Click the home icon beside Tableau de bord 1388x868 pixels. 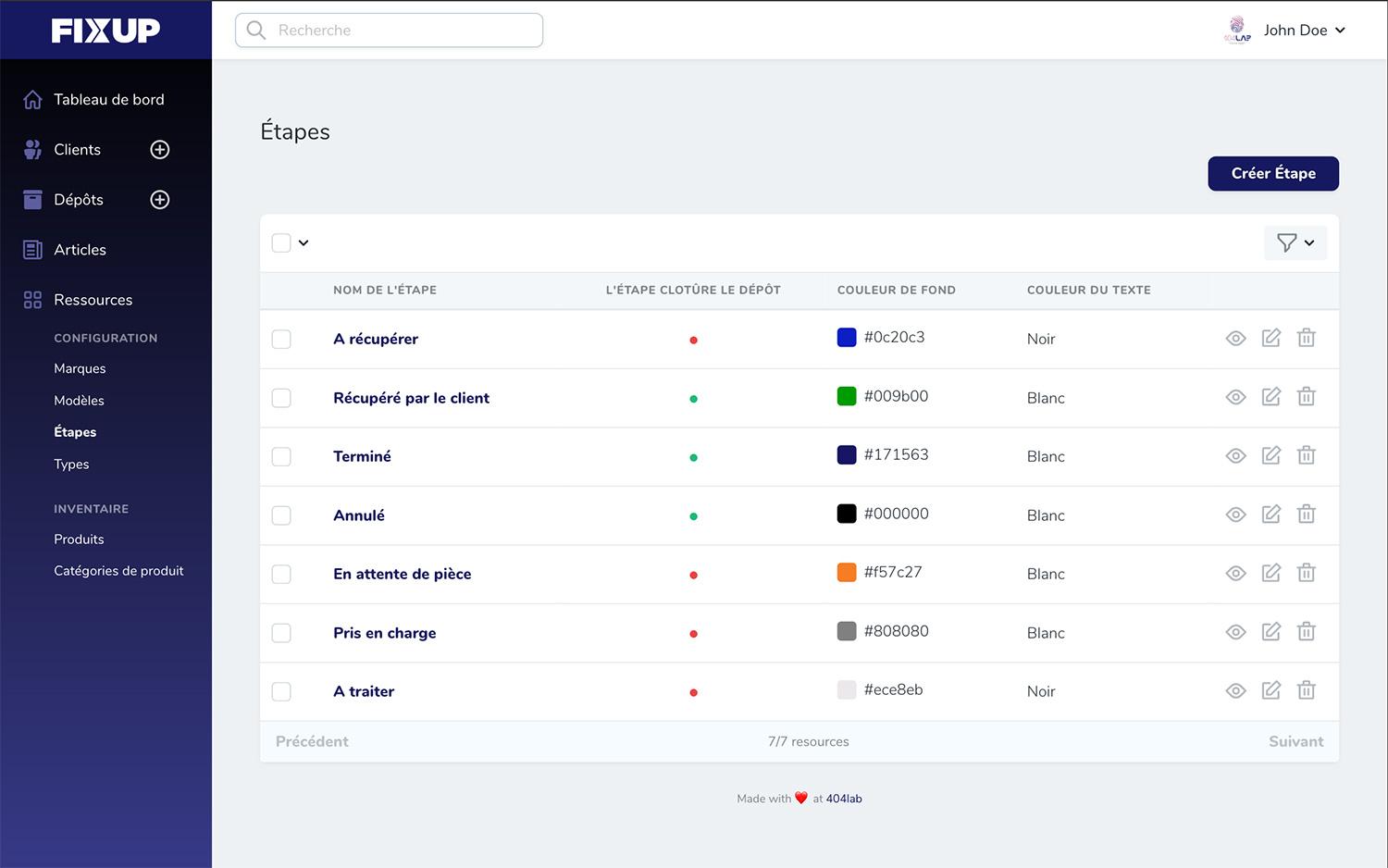tap(32, 100)
